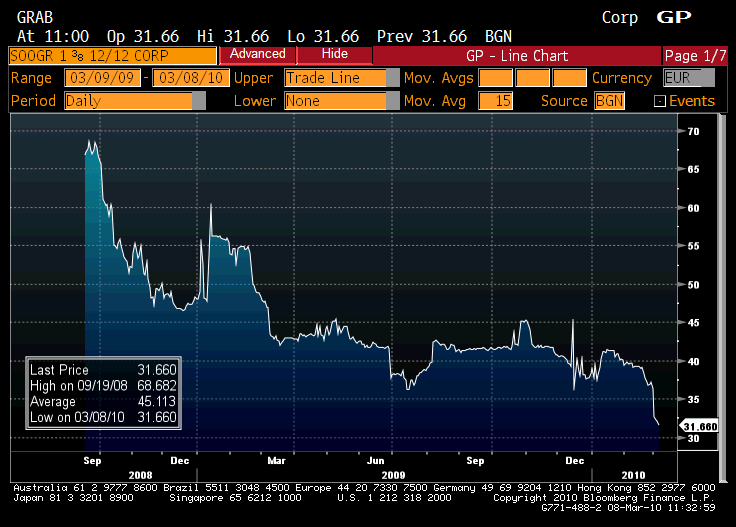The image size is (736, 527).
Task: Click the GP - Line Chart title bar
Action: 517,55
